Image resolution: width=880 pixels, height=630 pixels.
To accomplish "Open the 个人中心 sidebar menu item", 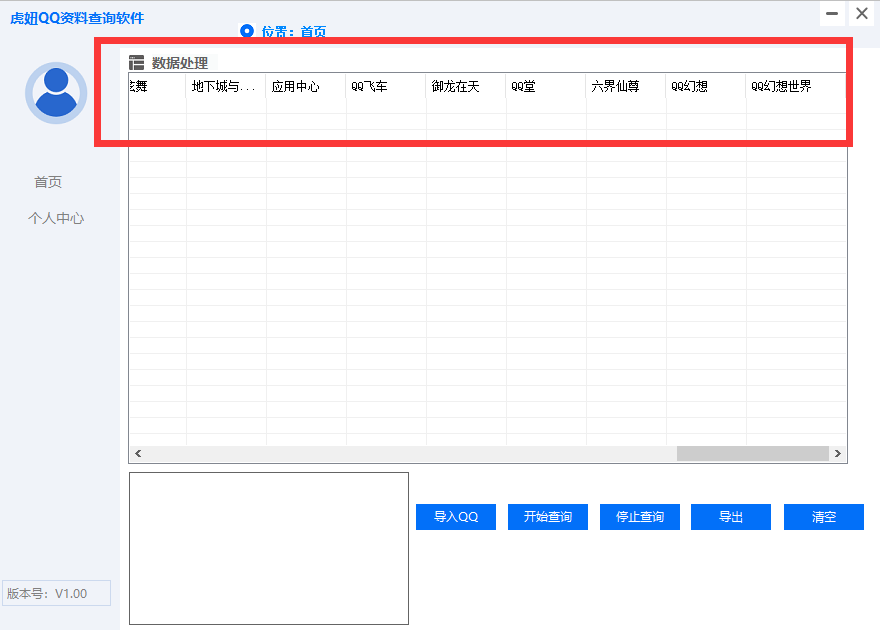I will click(x=56, y=218).
